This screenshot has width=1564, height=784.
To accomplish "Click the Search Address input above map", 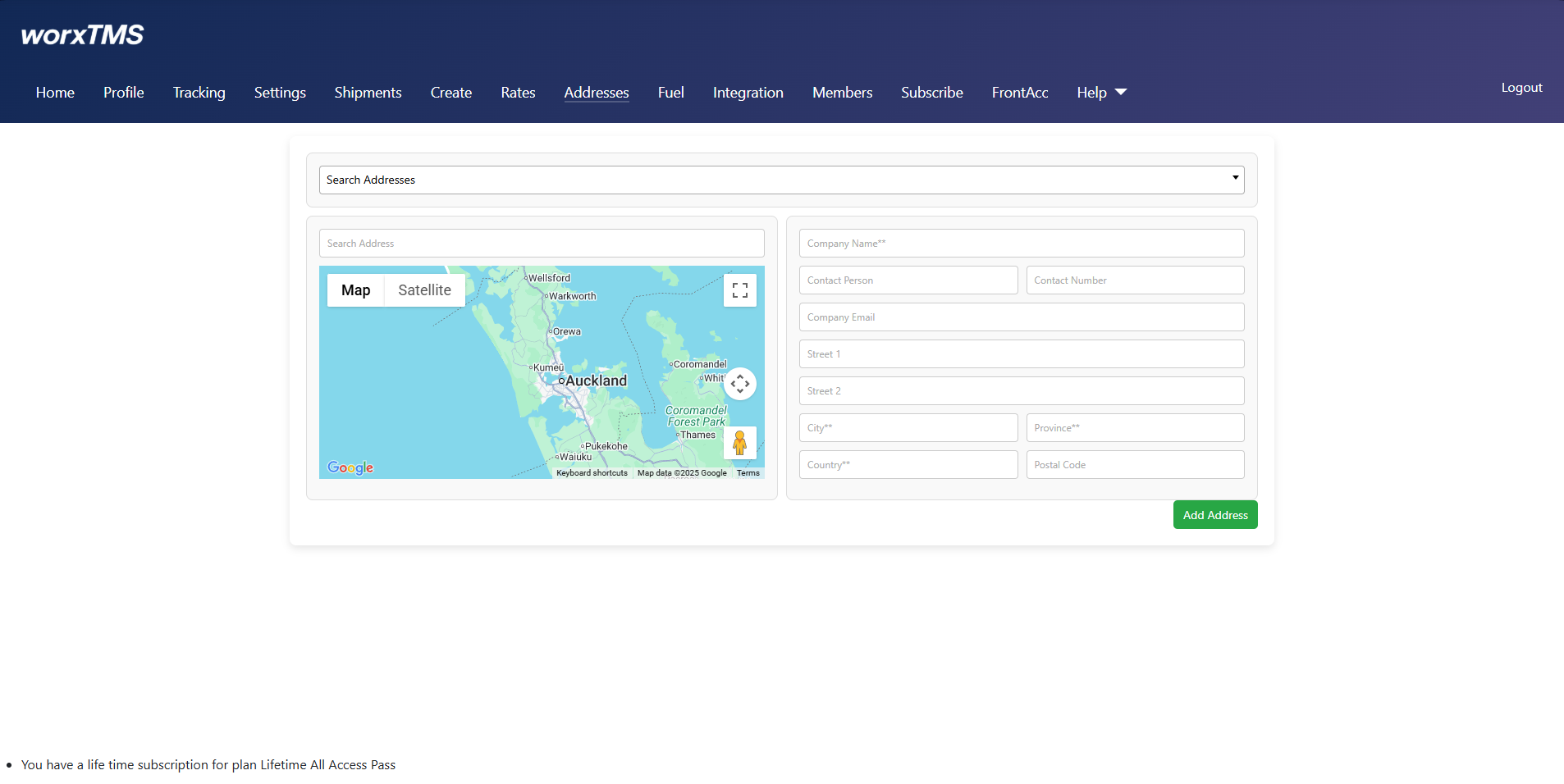I will pos(541,244).
